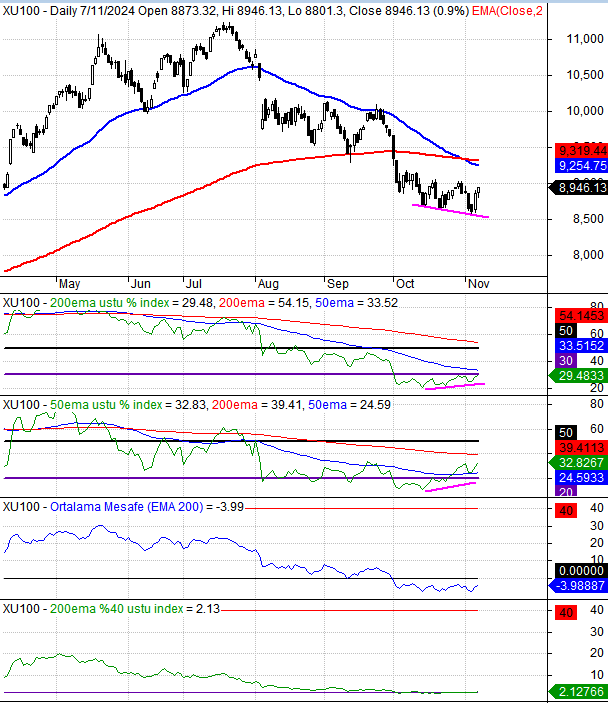Click the Oct label on the date axis
The height and width of the screenshot is (703, 608).
(405, 284)
